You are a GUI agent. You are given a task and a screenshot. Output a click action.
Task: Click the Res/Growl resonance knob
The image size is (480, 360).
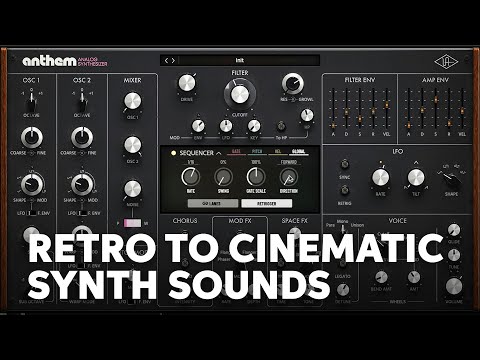293,83
